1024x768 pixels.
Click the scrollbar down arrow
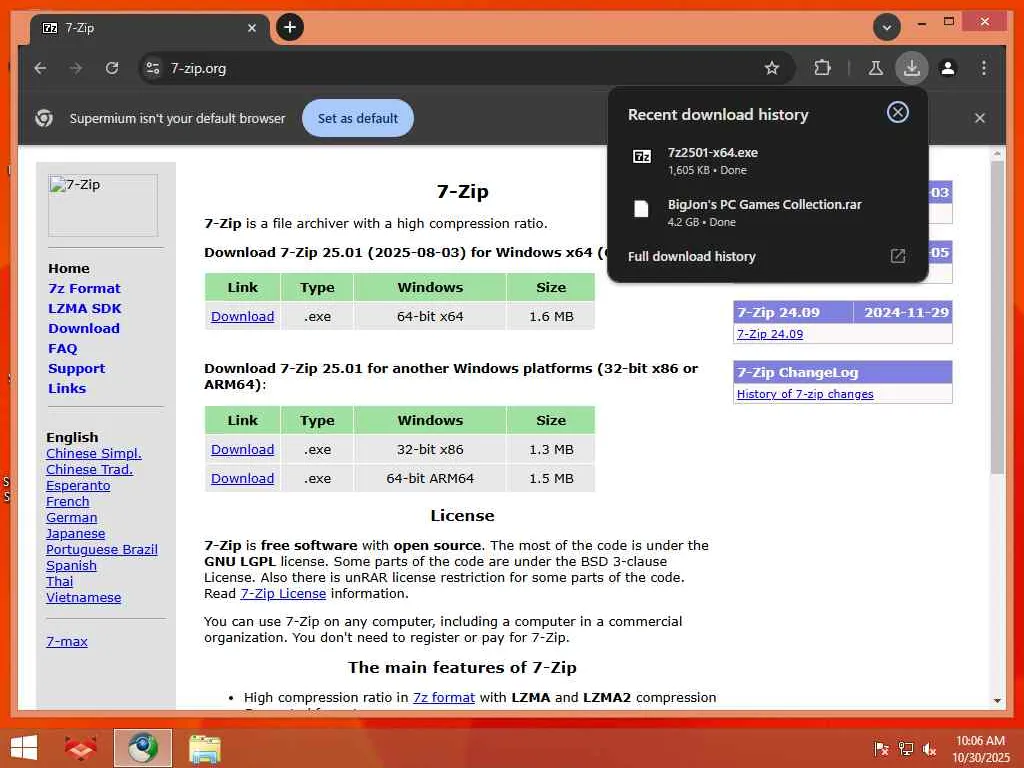click(x=997, y=701)
